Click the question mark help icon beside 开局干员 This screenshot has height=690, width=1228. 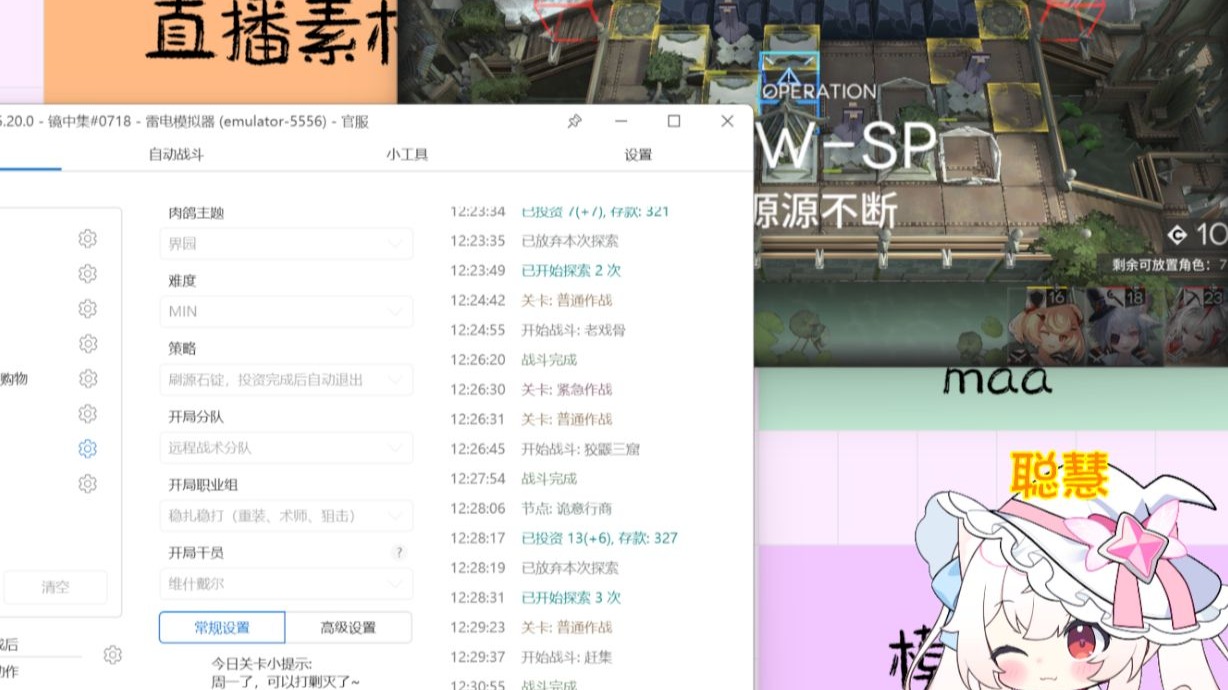pyautogui.click(x=399, y=553)
